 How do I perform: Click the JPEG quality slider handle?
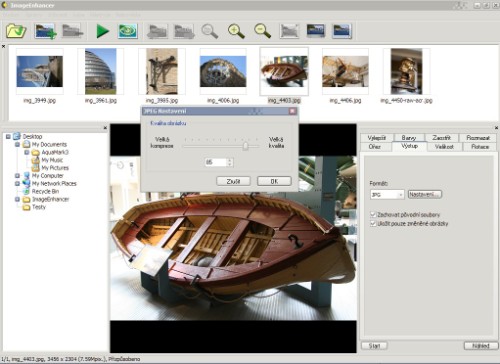(x=245, y=146)
